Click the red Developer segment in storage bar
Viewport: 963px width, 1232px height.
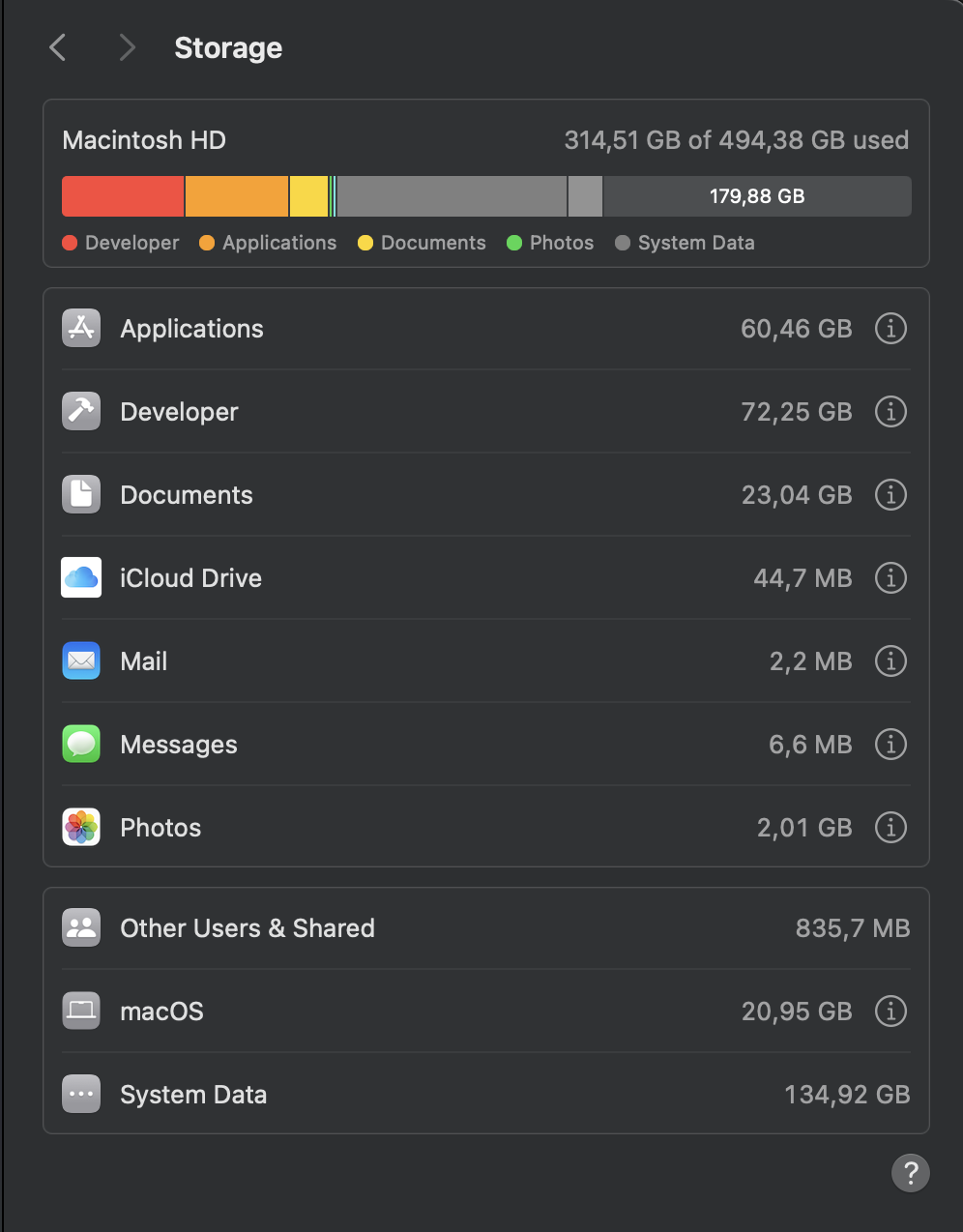123,196
